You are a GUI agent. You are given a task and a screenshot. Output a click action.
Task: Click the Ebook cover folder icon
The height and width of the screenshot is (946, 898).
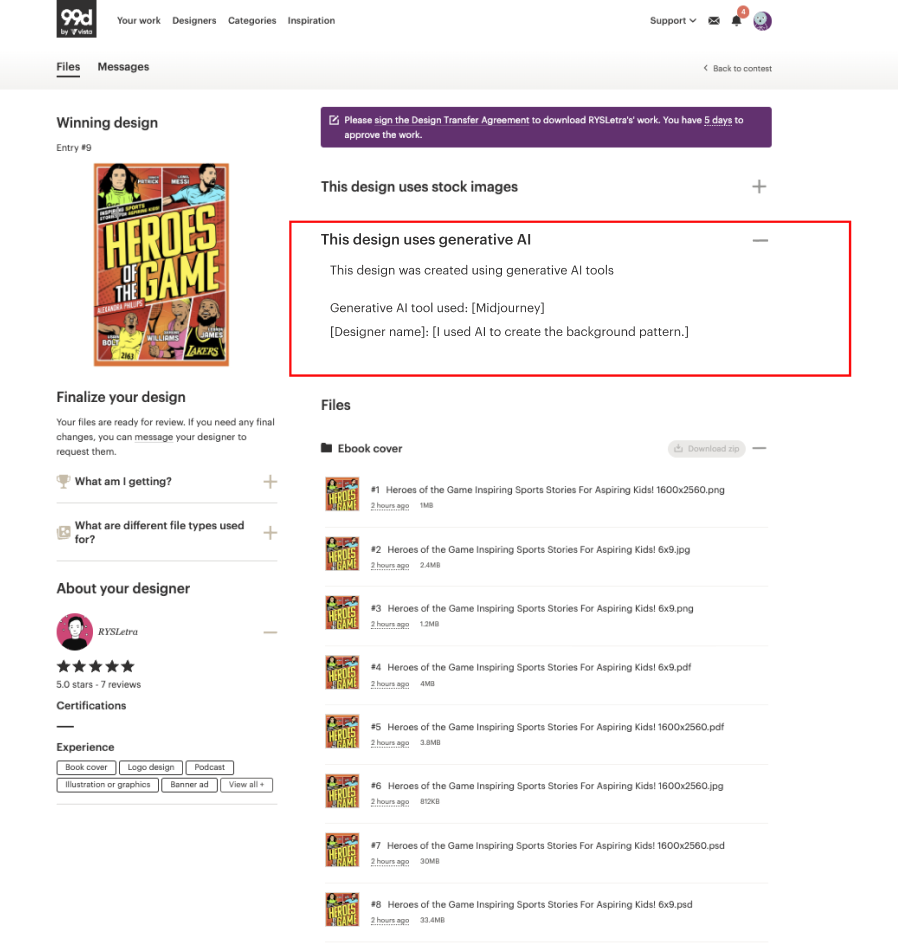click(326, 448)
